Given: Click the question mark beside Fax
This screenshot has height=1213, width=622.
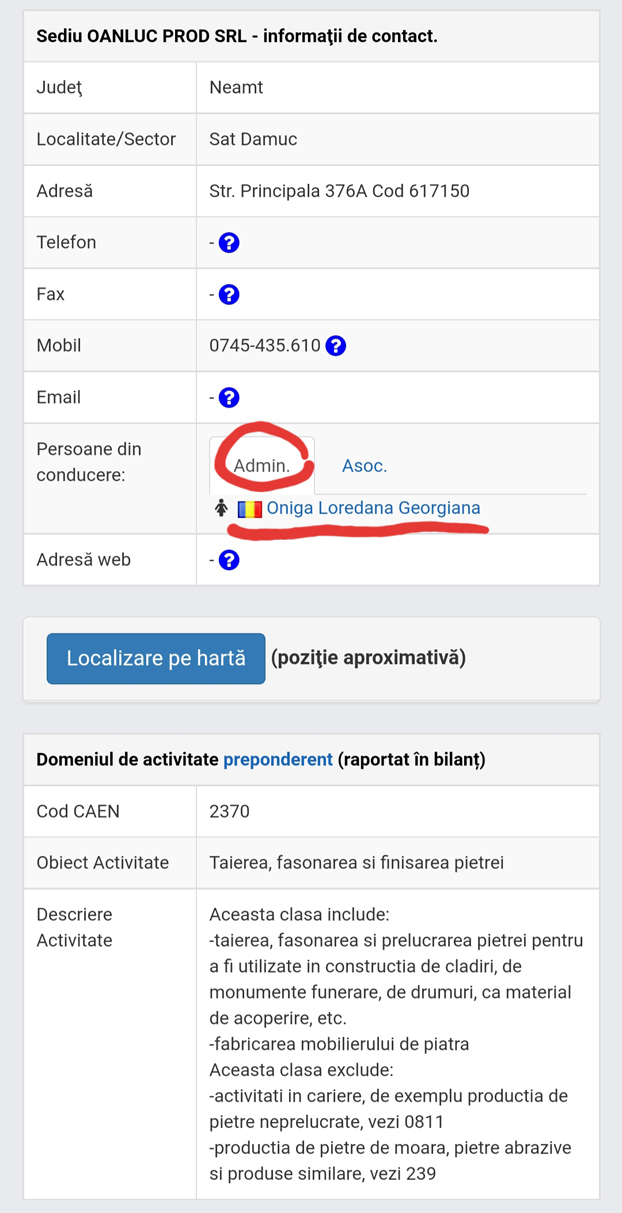Looking at the screenshot, I should 229,294.
